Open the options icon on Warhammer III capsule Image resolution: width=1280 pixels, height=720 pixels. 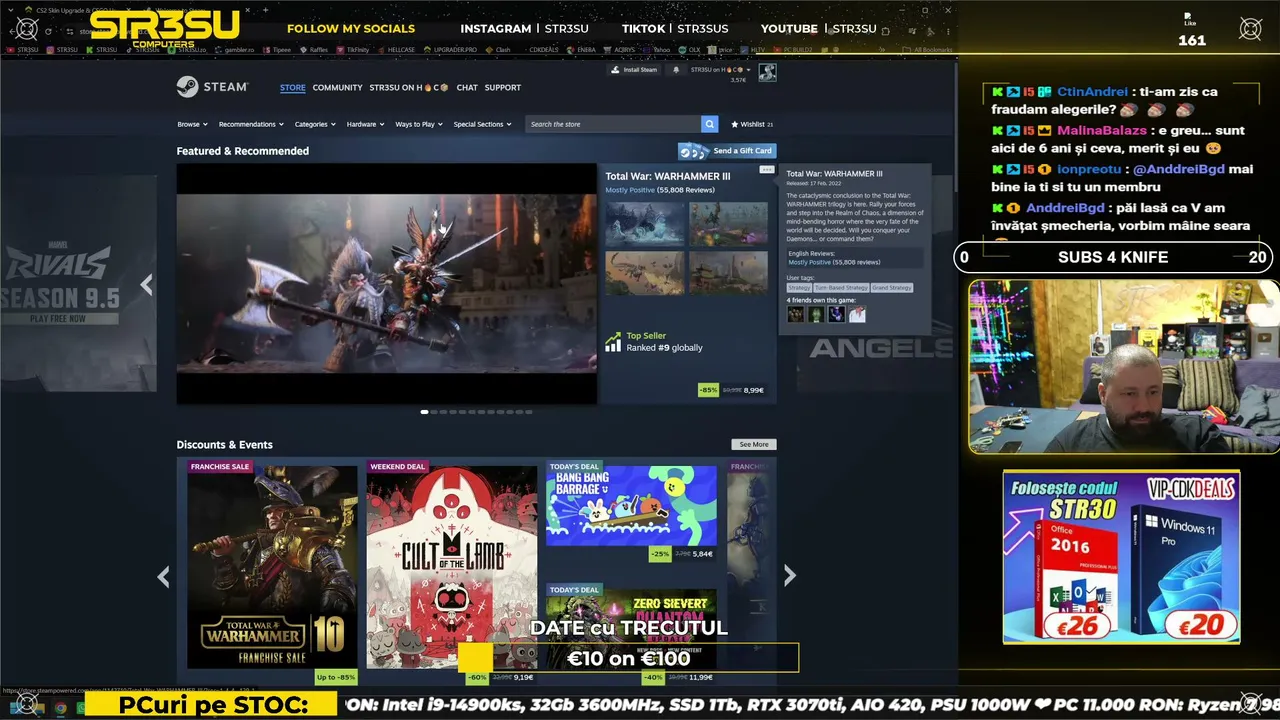pyautogui.click(x=767, y=170)
